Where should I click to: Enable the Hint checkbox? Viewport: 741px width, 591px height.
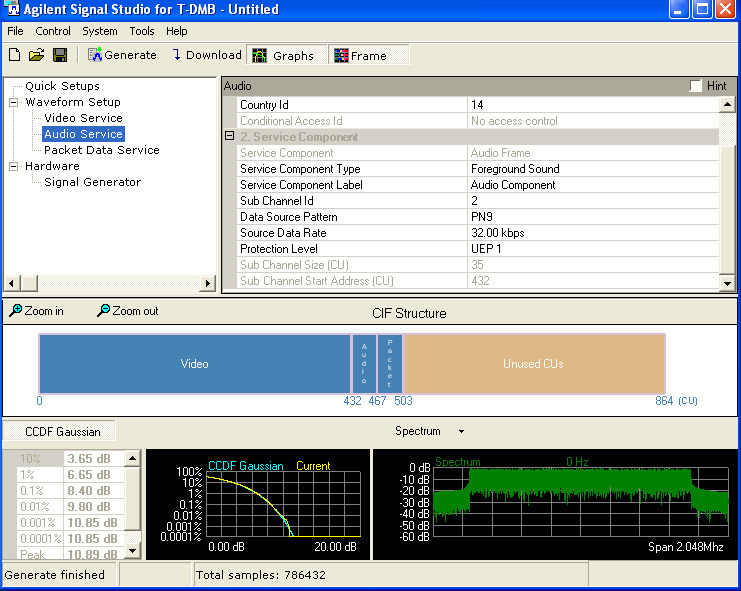pyautogui.click(x=695, y=86)
